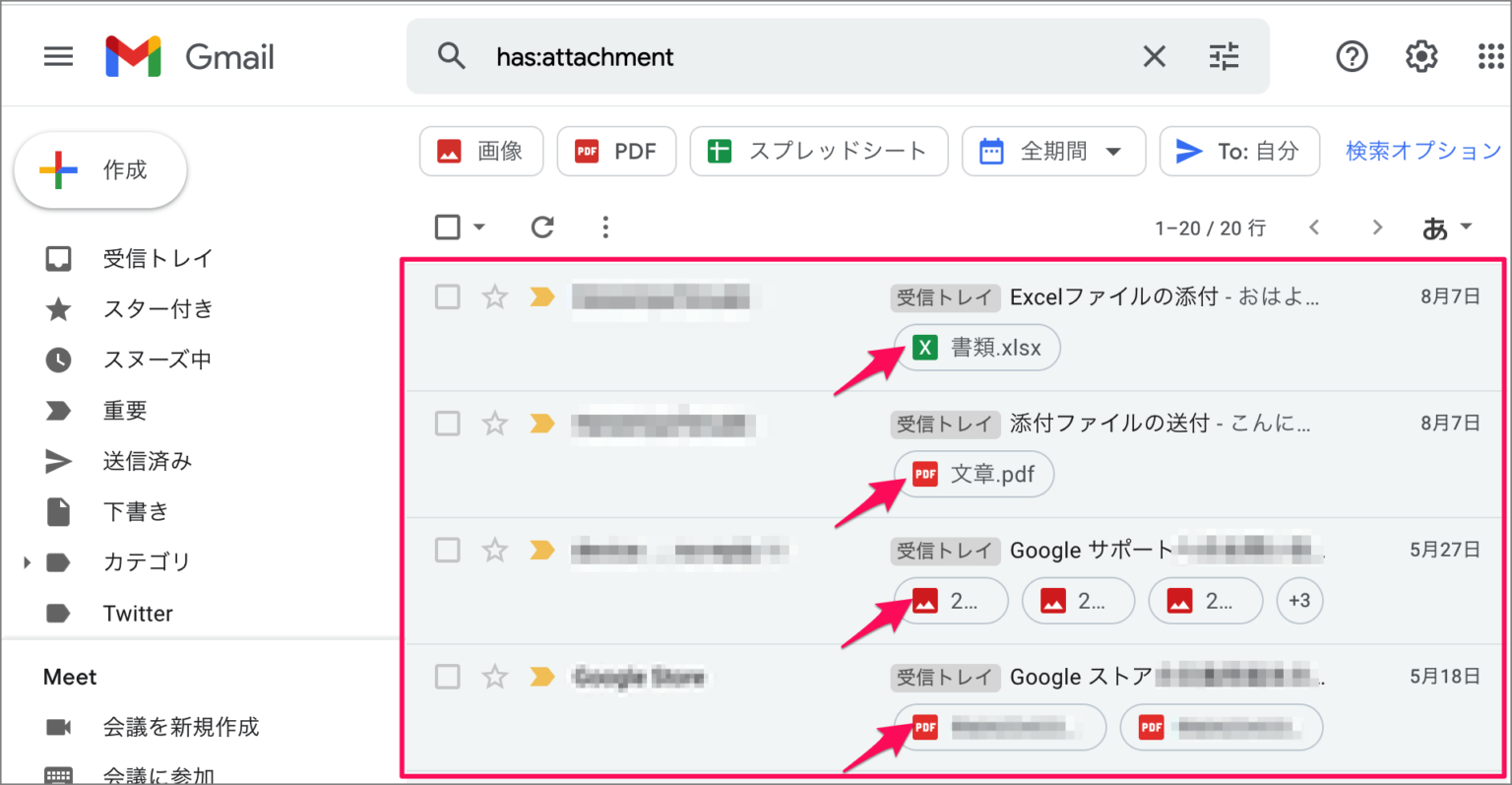This screenshot has width=1512, height=785.
Task: Expand the カテゴリ label tree
Action: pyautogui.click(x=27, y=562)
